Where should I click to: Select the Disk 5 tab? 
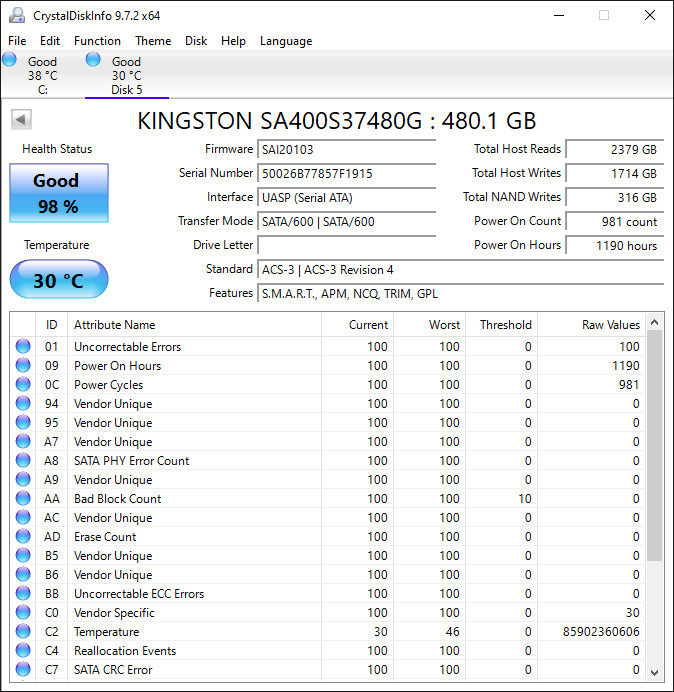(x=127, y=75)
